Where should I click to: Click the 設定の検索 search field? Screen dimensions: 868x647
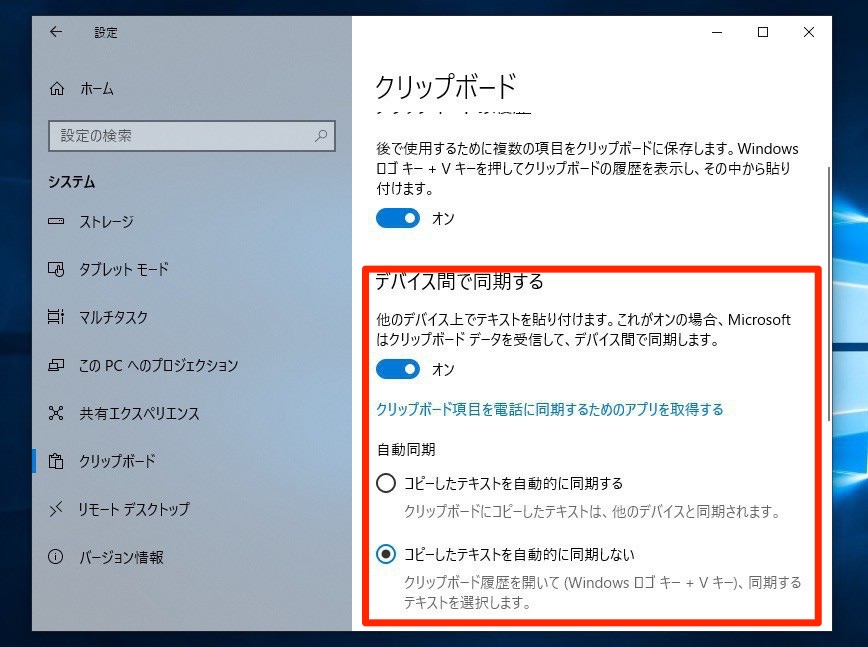[x=192, y=136]
